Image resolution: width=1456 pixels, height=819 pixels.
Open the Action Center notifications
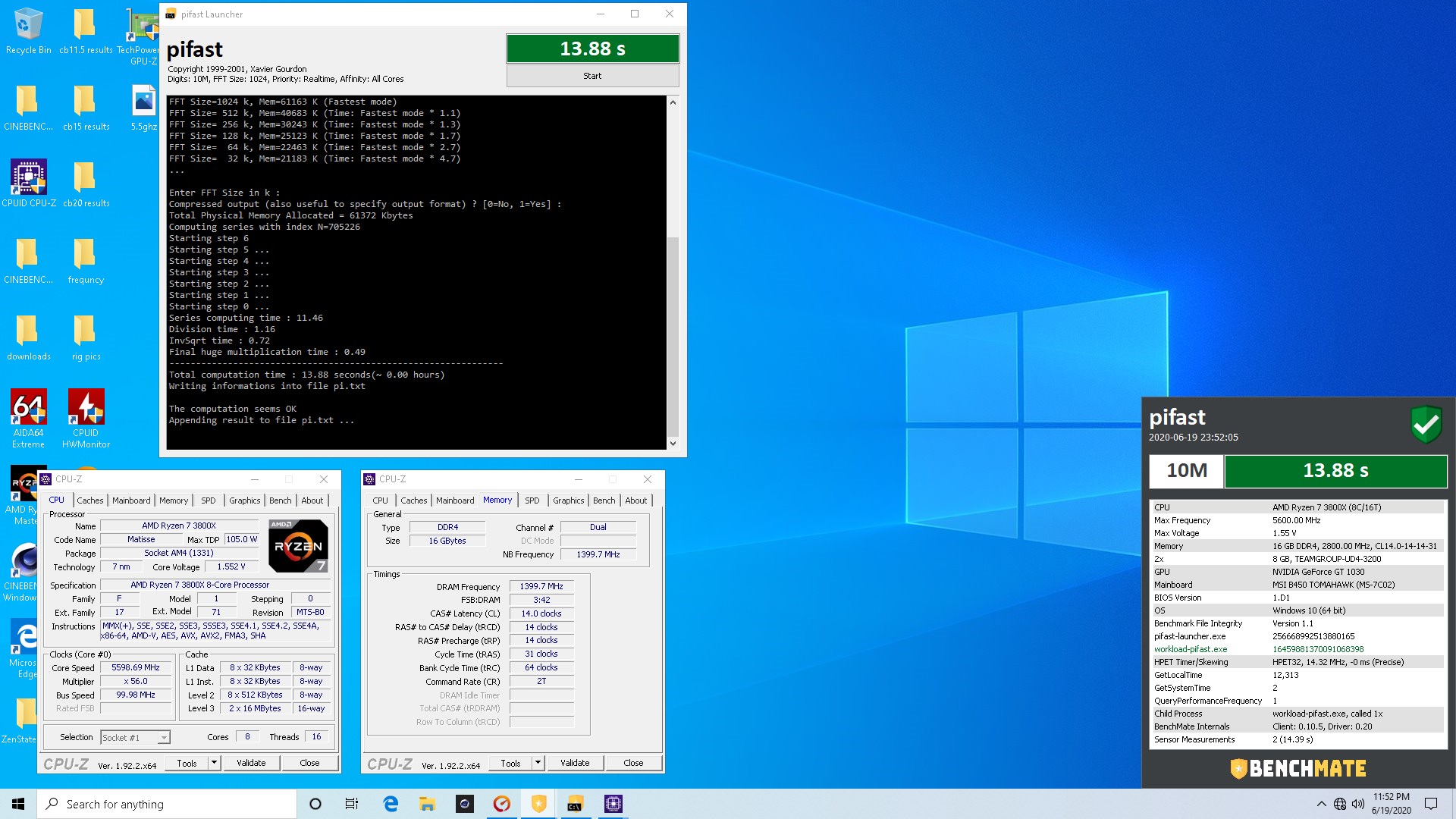(1431, 804)
